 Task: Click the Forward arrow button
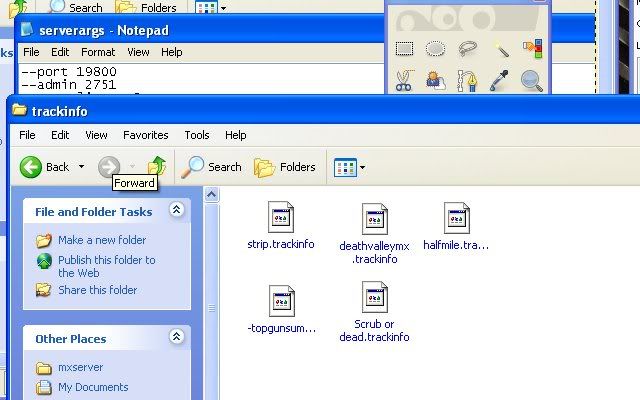point(109,167)
